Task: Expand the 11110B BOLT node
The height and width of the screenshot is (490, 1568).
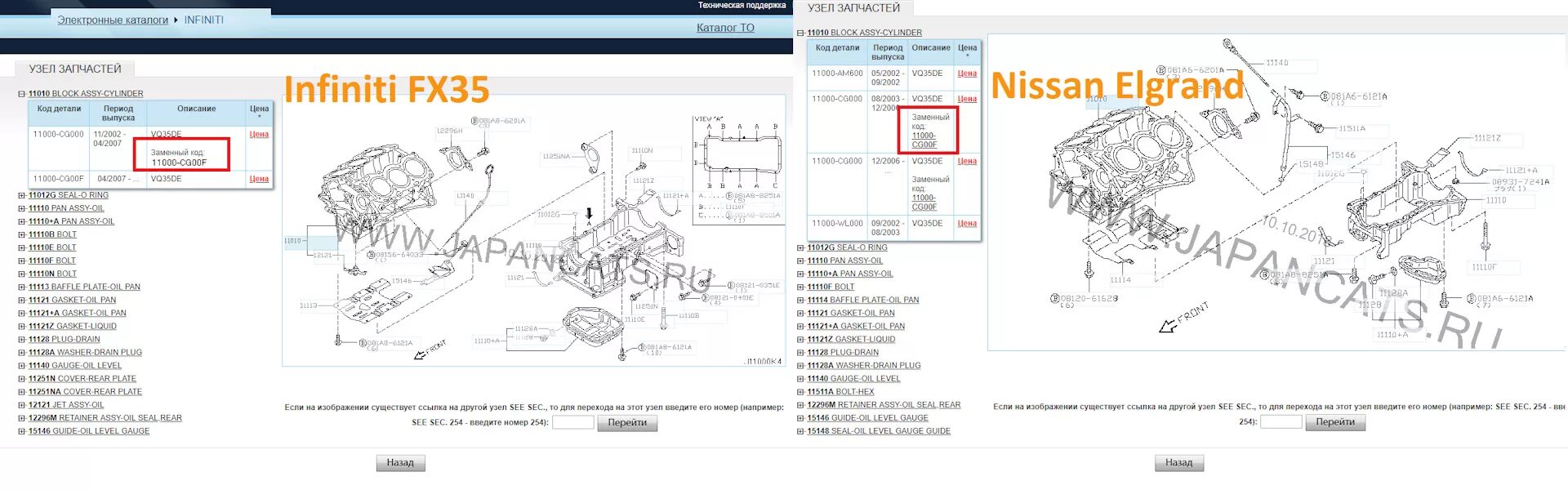Action: pos(22,234)
